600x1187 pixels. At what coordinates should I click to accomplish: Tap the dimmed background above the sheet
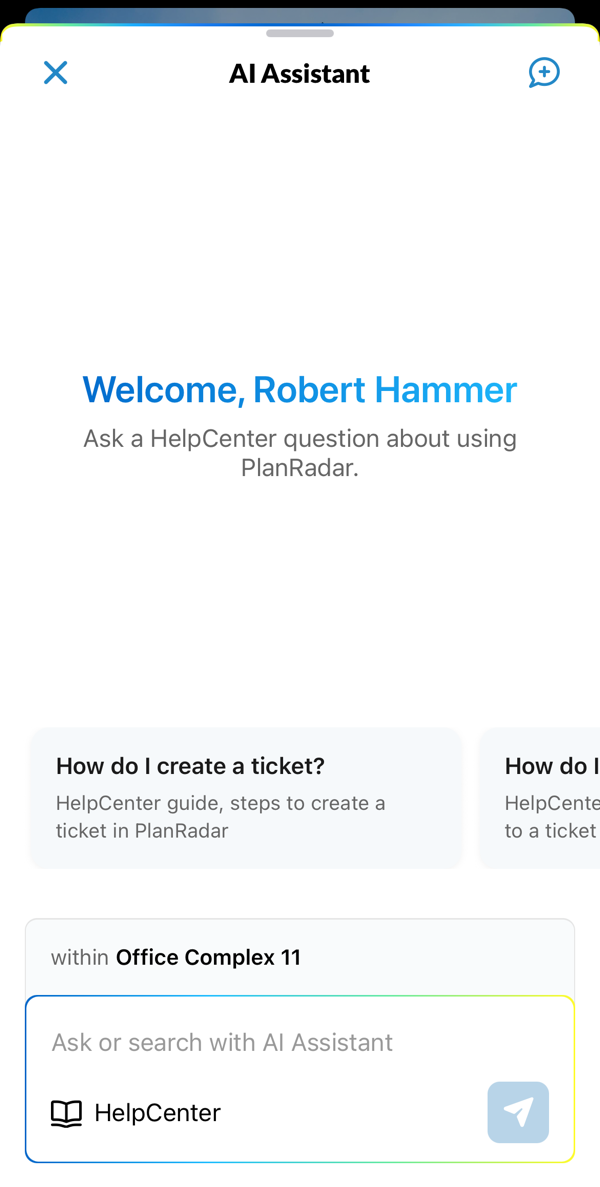coord(300,14)
